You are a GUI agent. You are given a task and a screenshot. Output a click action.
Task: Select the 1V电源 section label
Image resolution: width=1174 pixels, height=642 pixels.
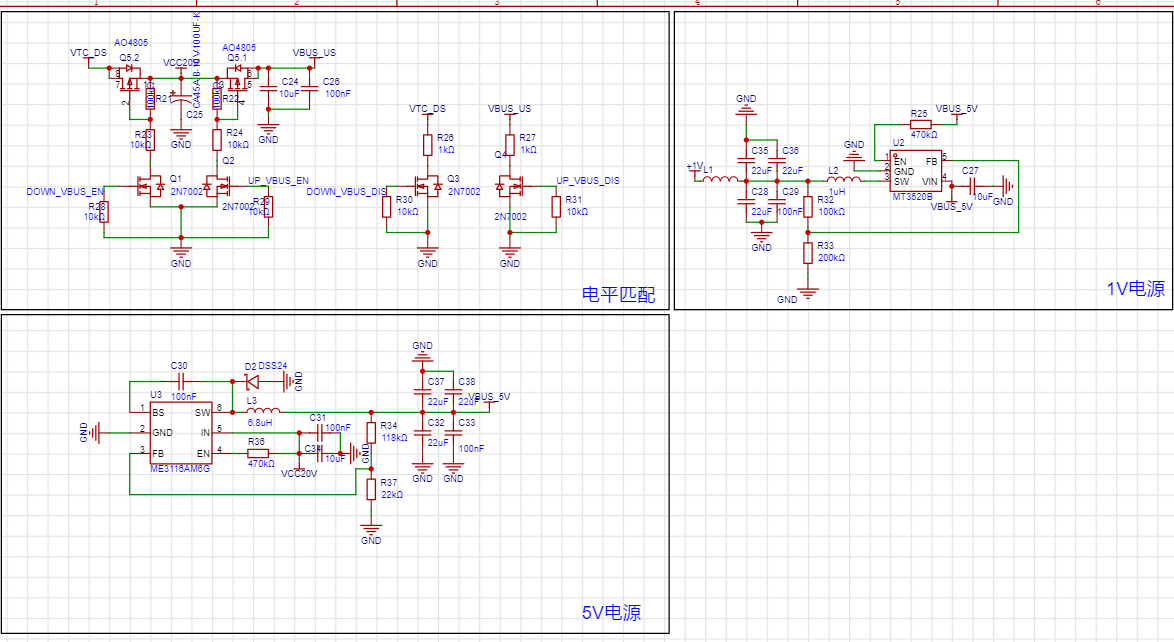1135,289
